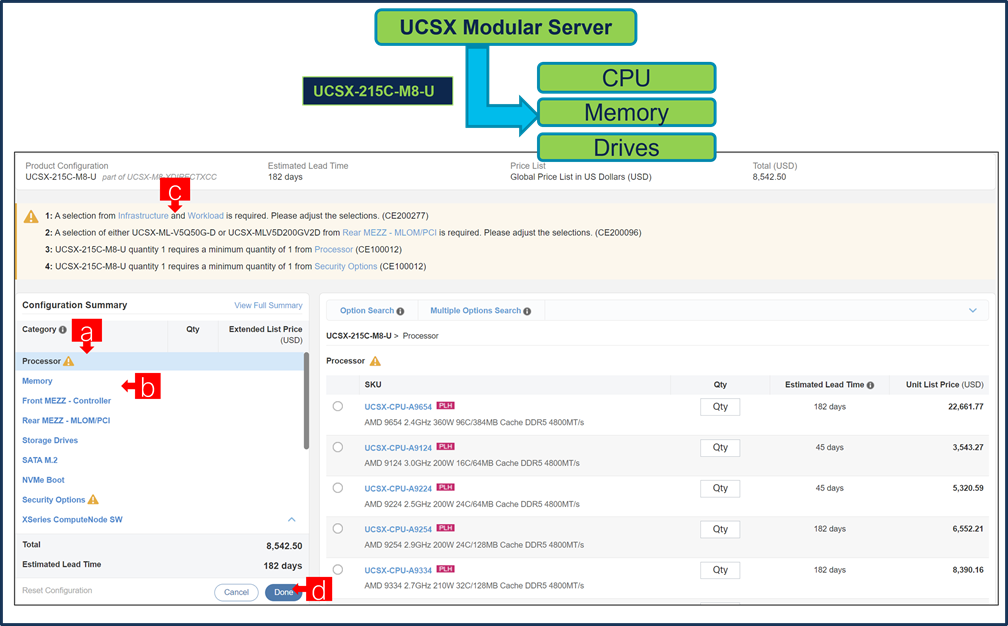Follow Infrastructure link in warning message
This screenshot has width=1008, height=626.
(x=143, y=216)
